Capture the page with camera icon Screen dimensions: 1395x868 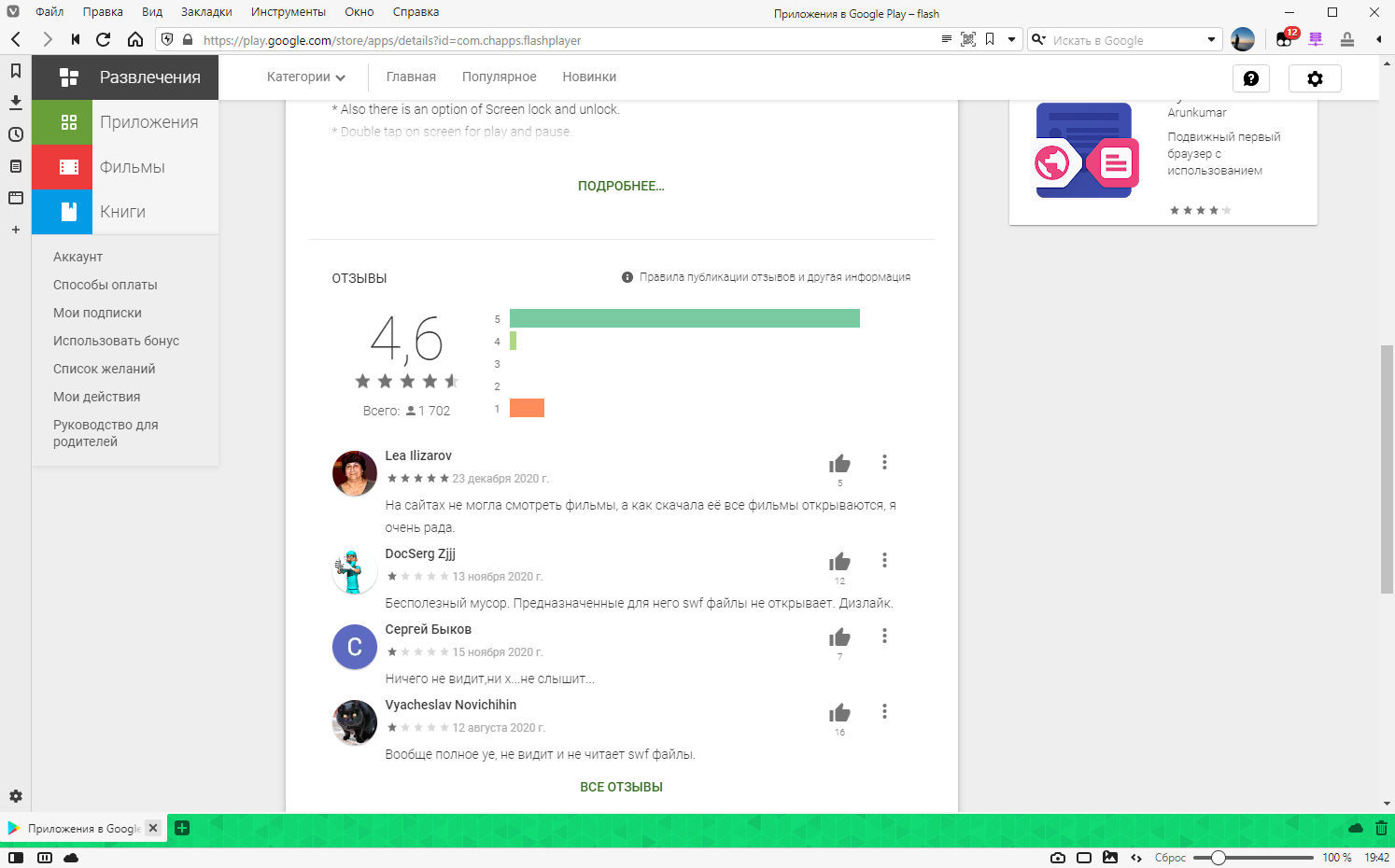[1057, 857]
